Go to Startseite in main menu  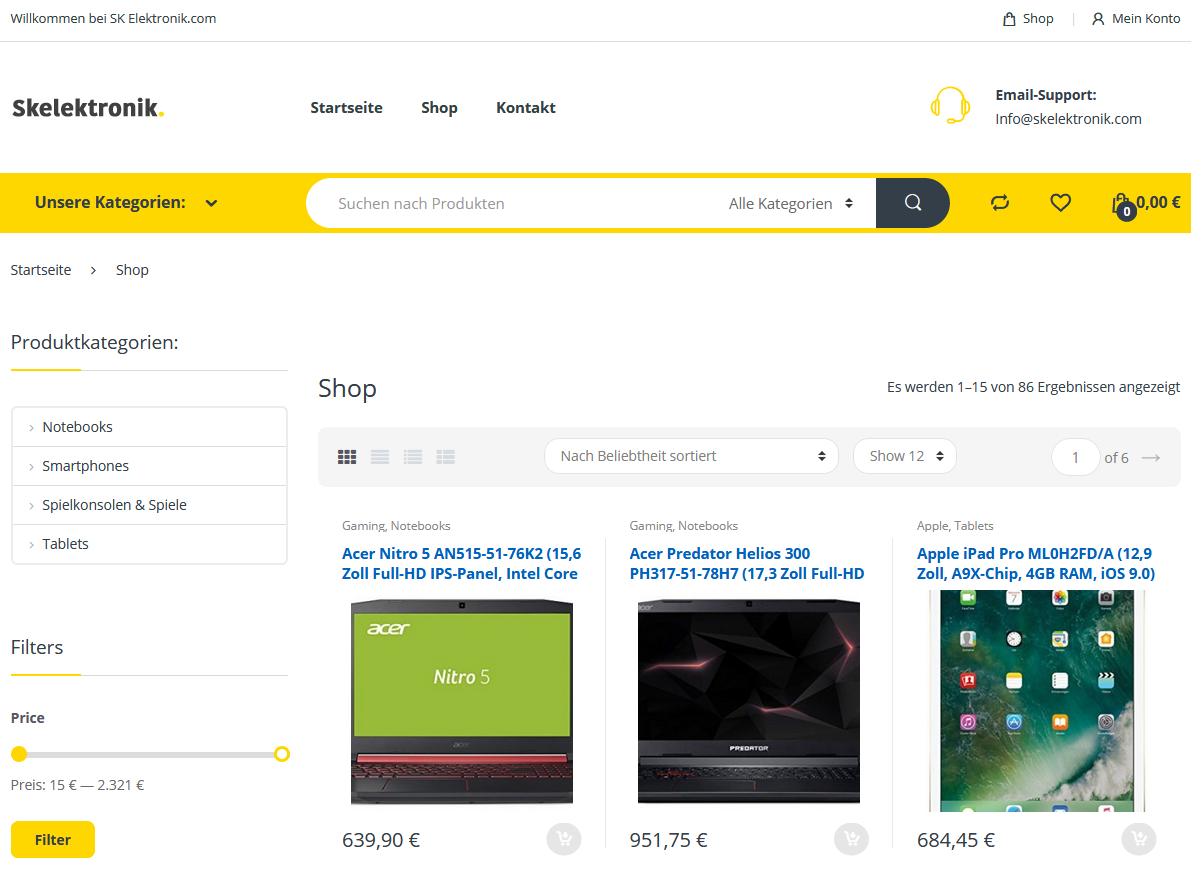point(346,108)
